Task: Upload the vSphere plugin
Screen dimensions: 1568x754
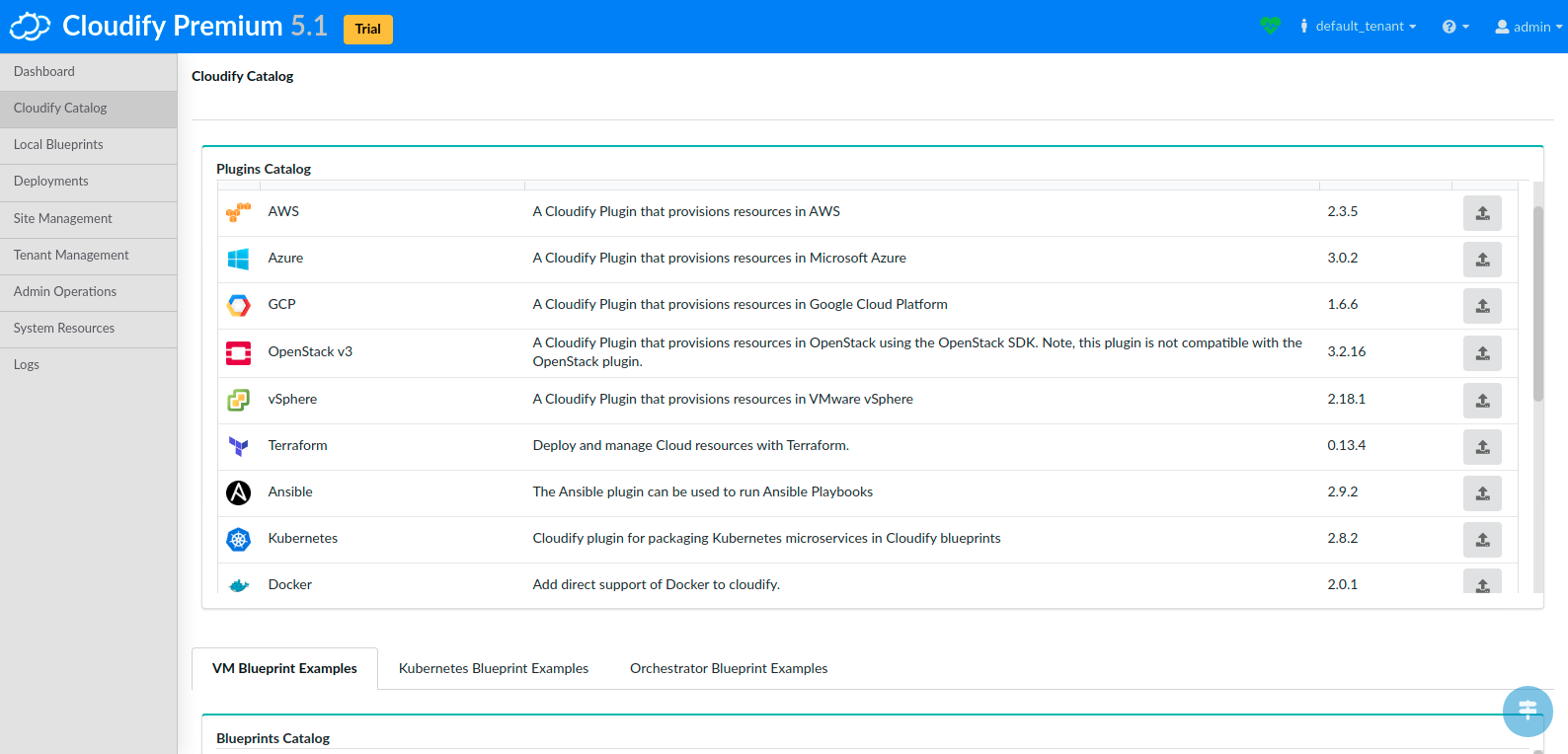Action: click(x=1482, y=401)
